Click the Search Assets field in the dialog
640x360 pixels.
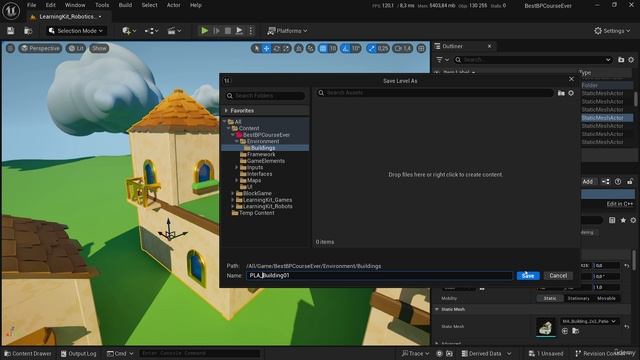(x=435, y=93)
